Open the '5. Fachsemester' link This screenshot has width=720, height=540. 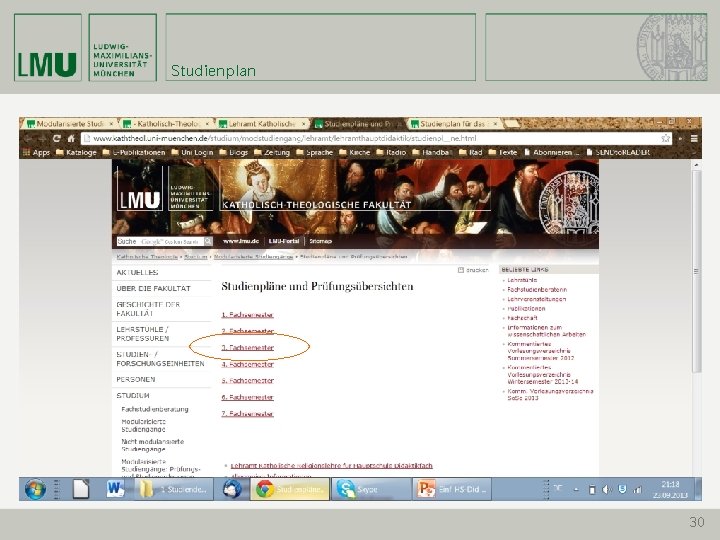tap(248, 381)
